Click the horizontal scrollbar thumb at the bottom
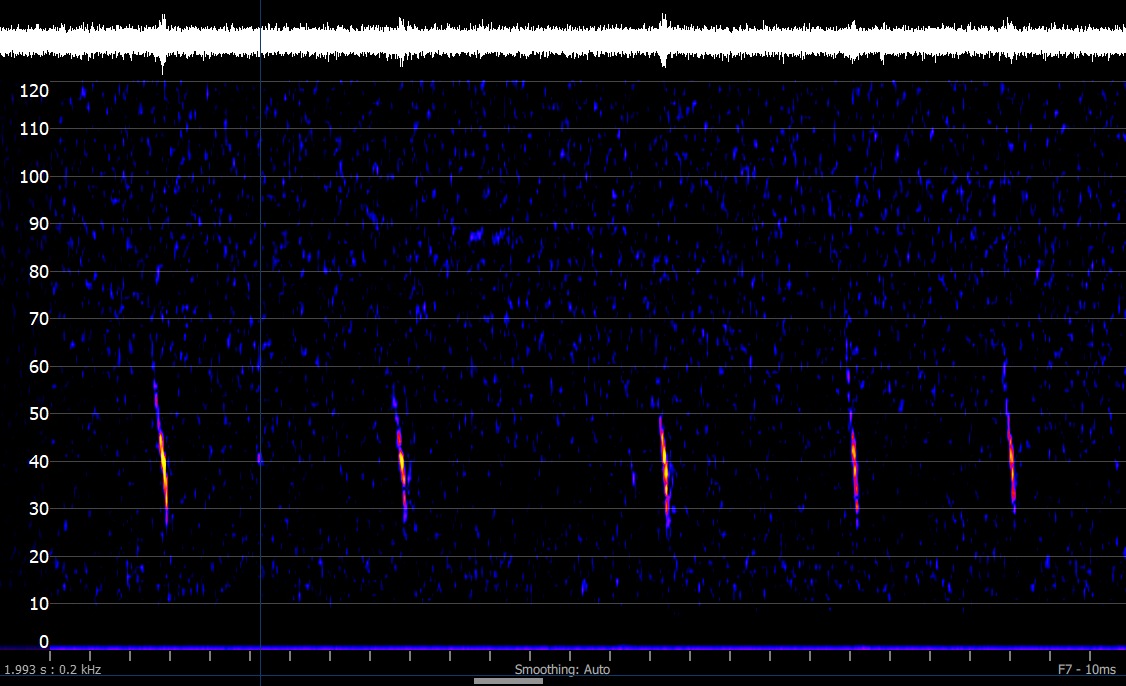Screen dimensions: 1126x686 (508, 681)
